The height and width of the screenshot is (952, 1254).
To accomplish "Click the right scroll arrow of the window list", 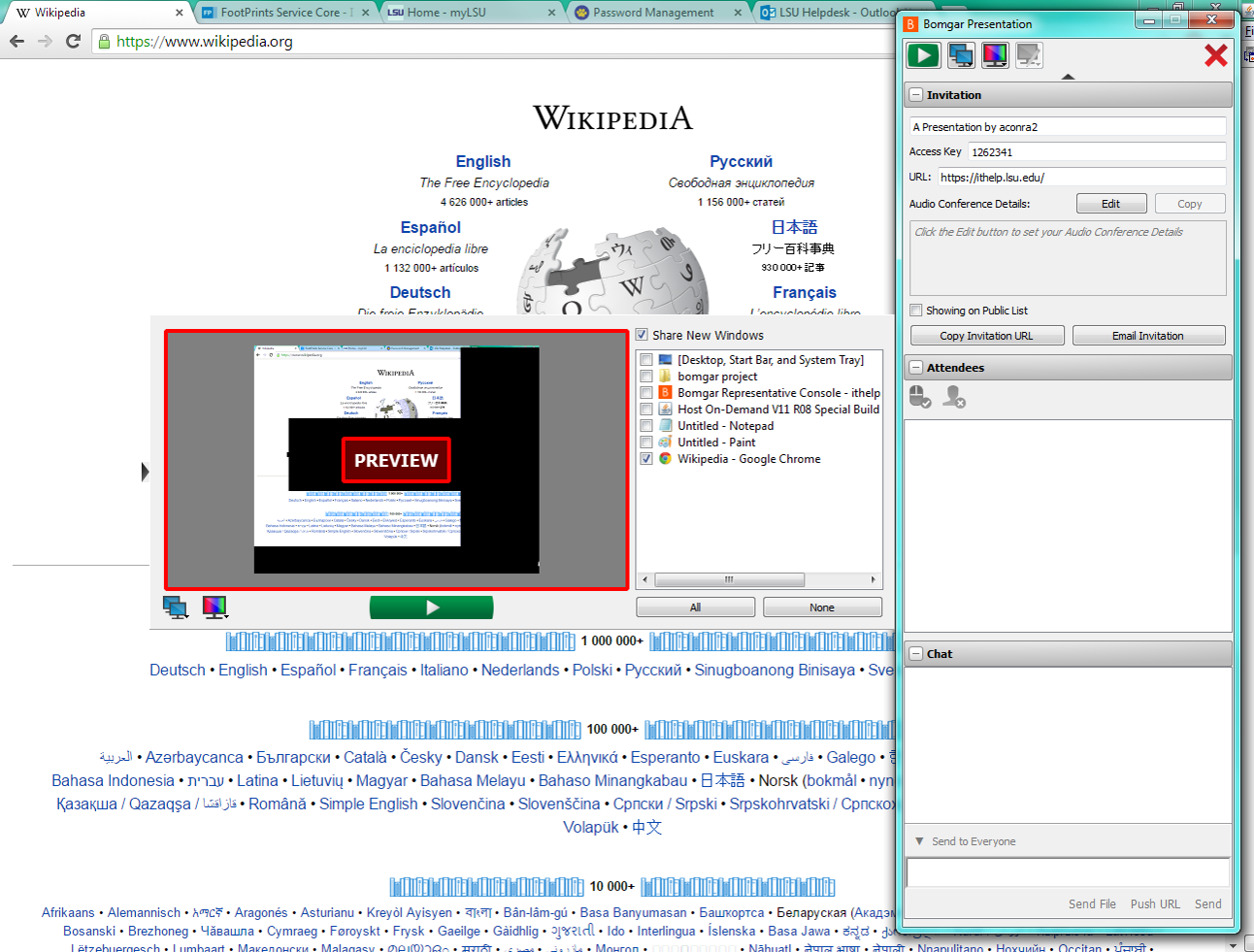I will [873, 579].
